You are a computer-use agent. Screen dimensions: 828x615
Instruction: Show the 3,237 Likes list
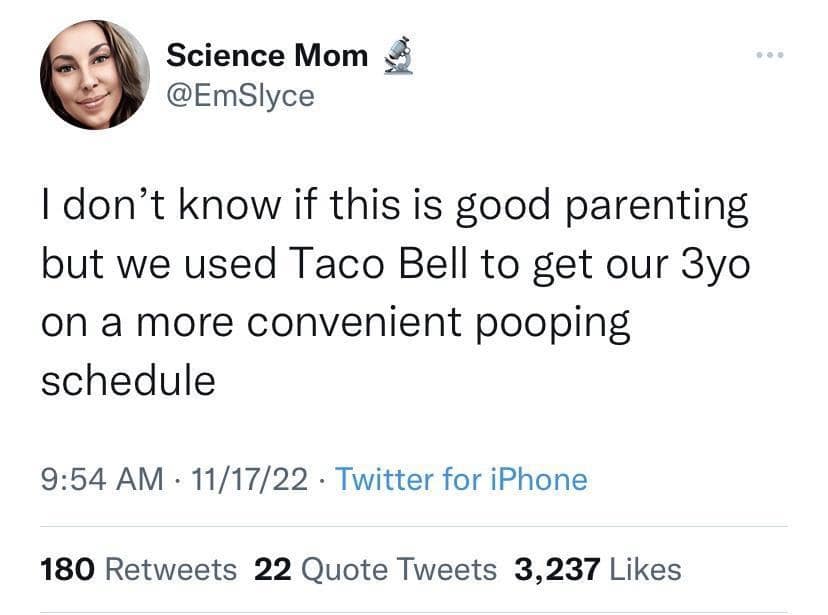[x=597, y=570]
